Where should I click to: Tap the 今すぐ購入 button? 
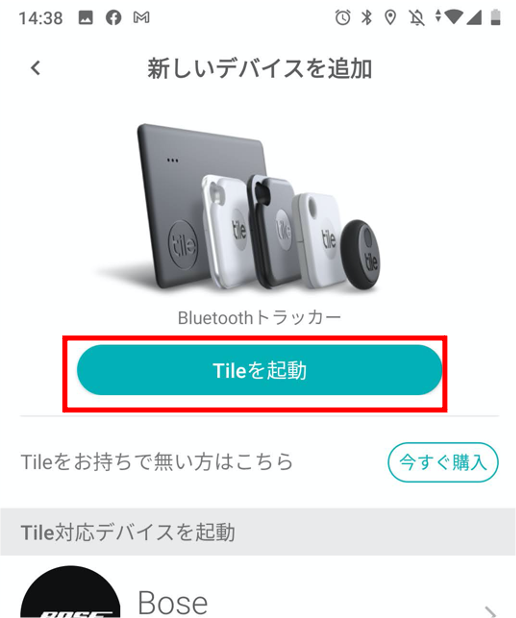click(443, 462)
